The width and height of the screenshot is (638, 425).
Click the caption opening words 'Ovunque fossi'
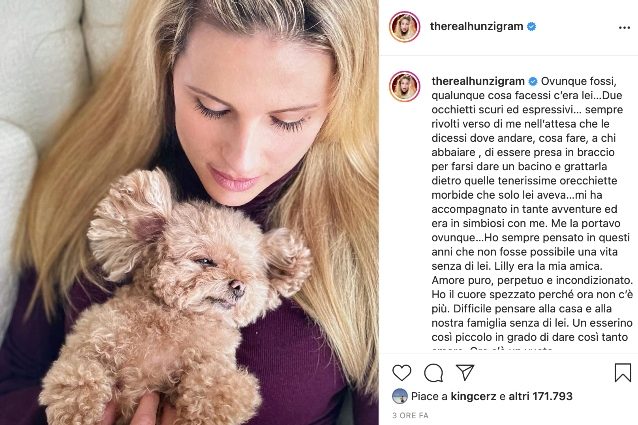579,81
